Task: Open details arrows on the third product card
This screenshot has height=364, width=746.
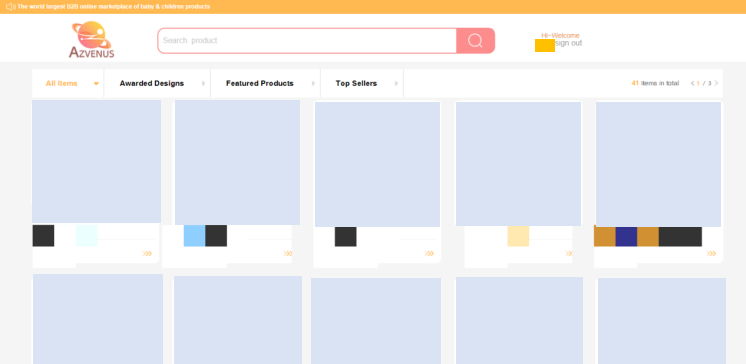Action: (429, 254)
